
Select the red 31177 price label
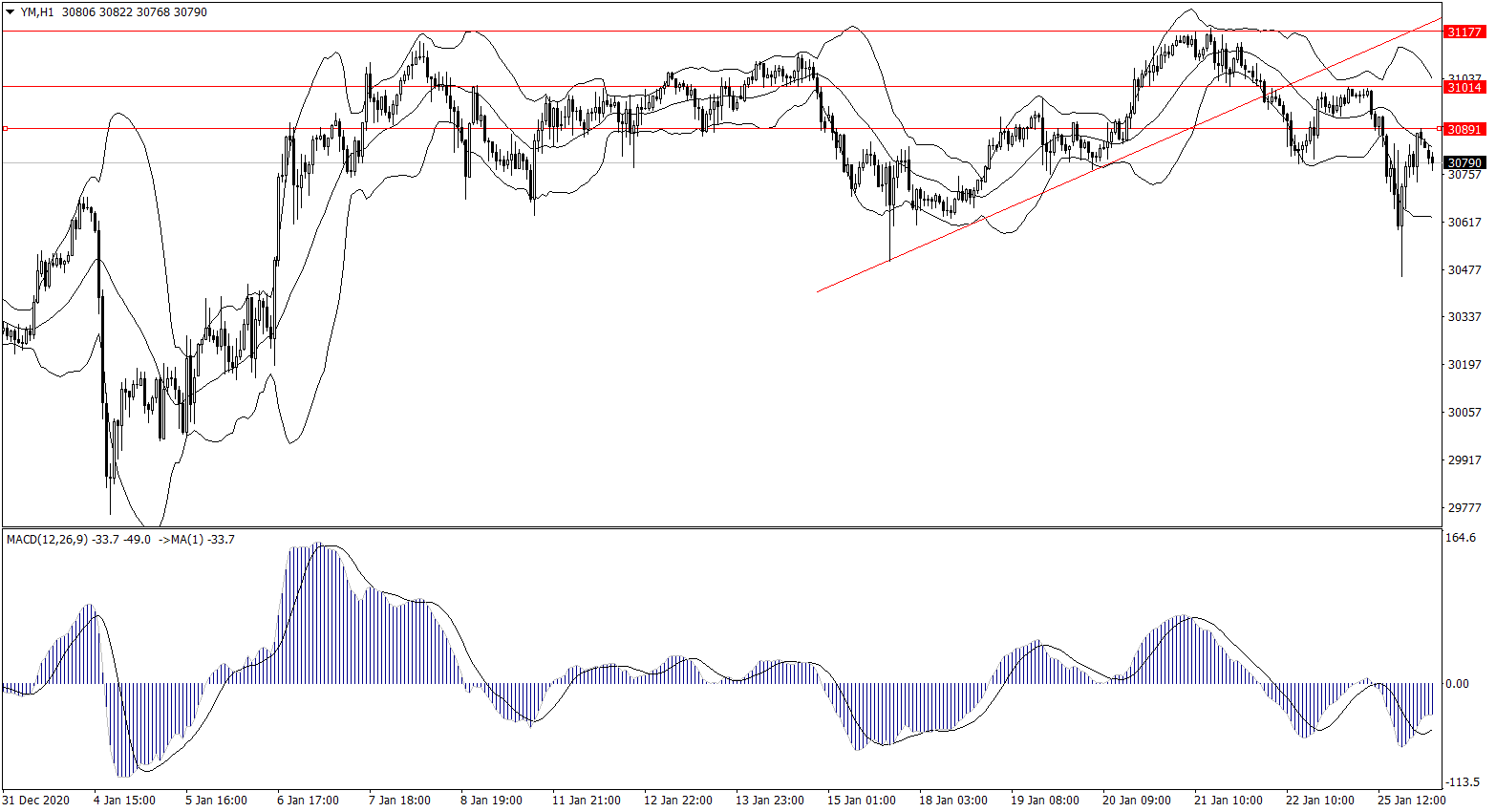click(1464, 32)
